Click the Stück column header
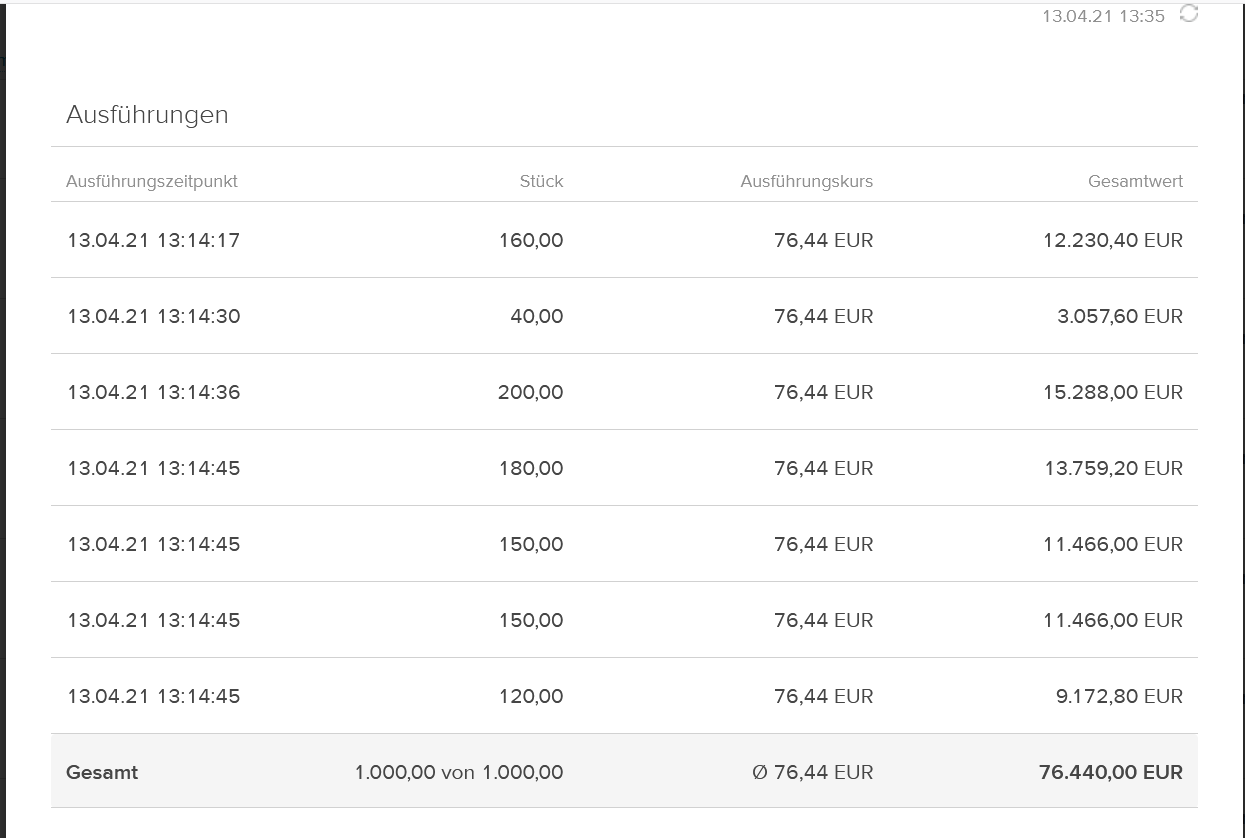 click(541, 181)
